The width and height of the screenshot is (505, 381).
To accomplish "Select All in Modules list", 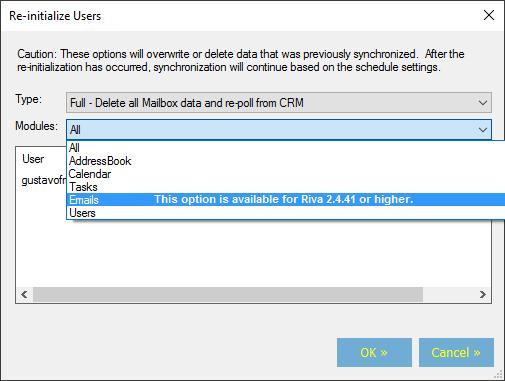I will 286,148.
